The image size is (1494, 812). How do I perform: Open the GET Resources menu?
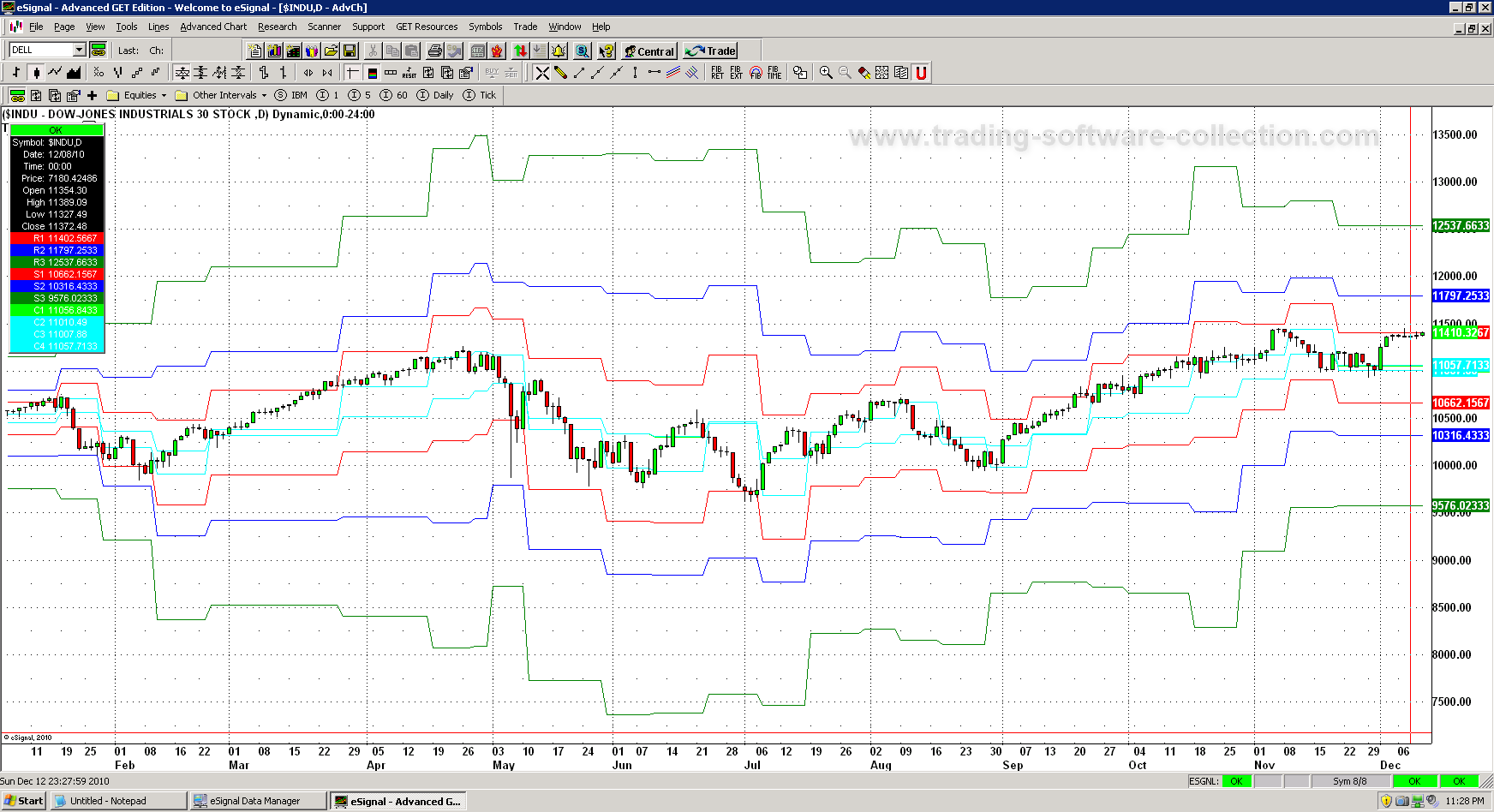427,27
